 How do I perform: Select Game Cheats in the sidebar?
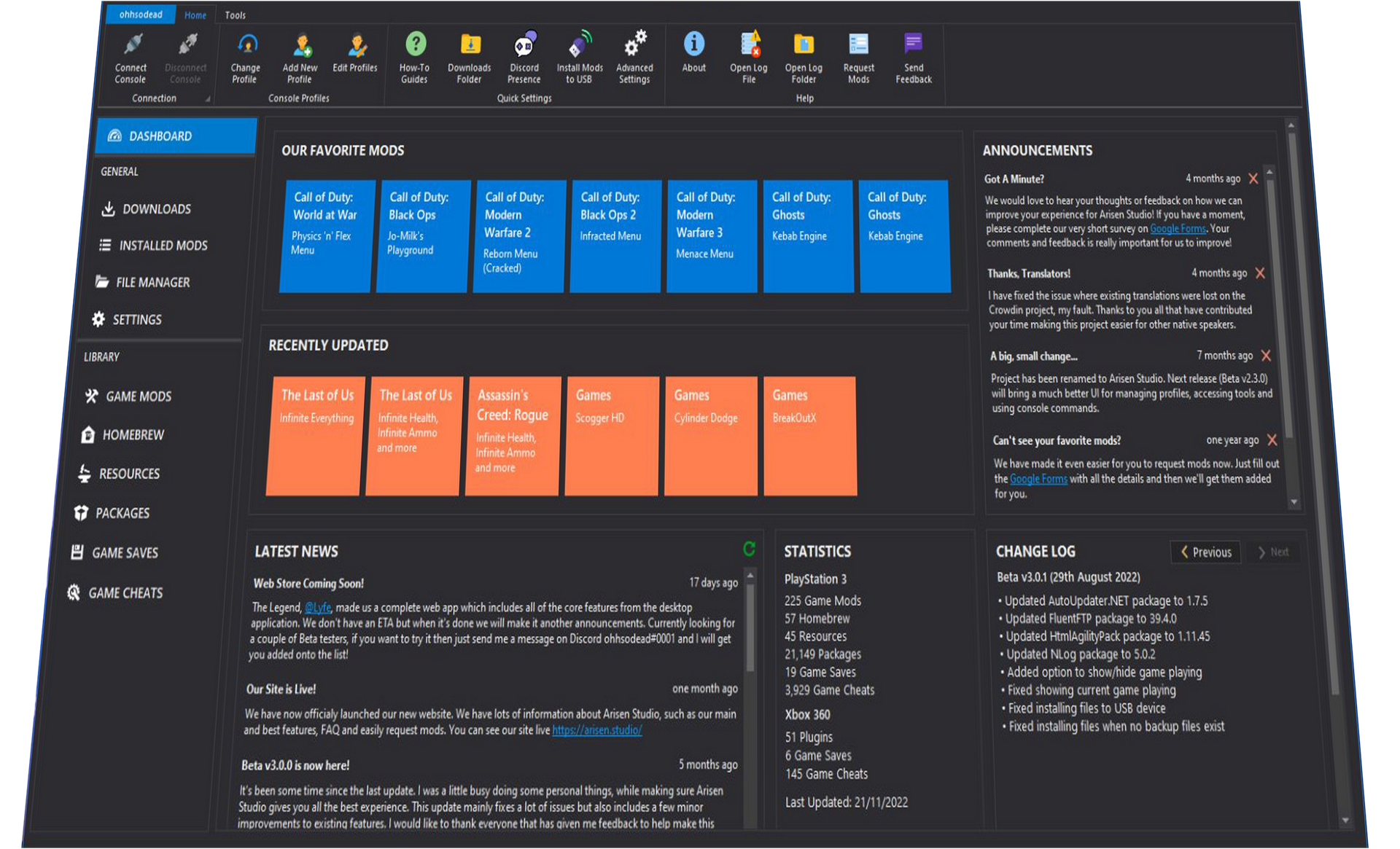pos(124,592)
